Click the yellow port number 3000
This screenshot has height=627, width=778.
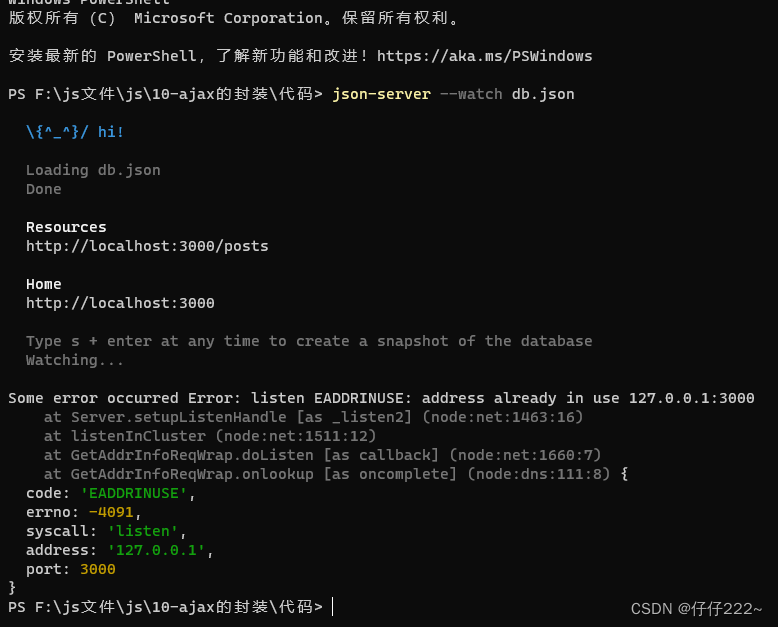98,569
